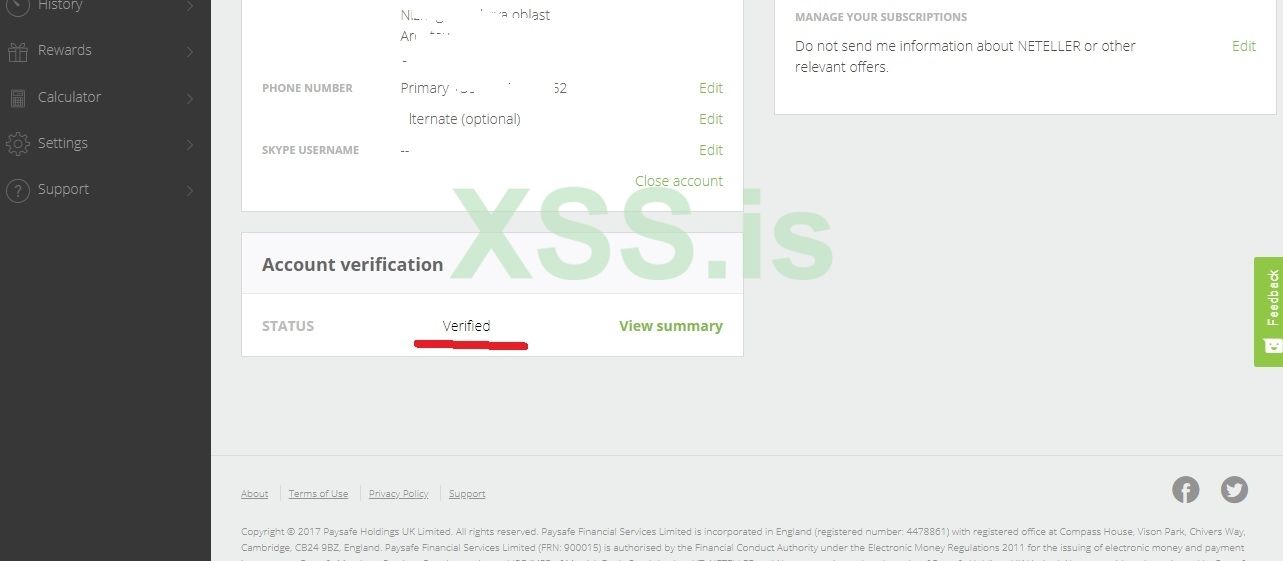This screenshot has height=561, width=1283.
Task: Click the Close account link
Action: [679, 181]
